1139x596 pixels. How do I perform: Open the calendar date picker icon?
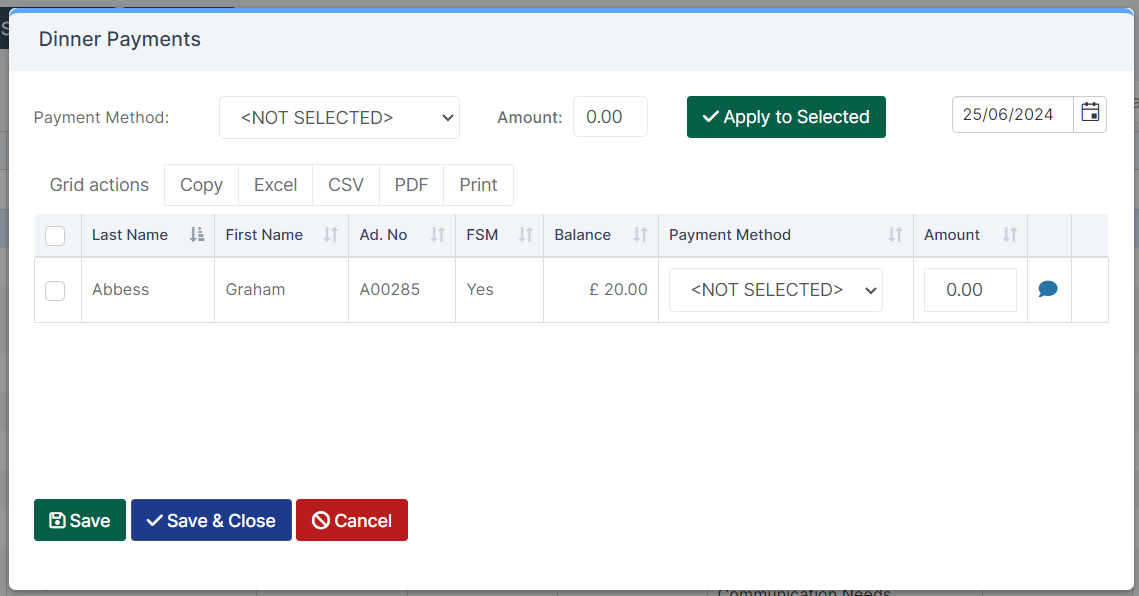point(1090,113)
